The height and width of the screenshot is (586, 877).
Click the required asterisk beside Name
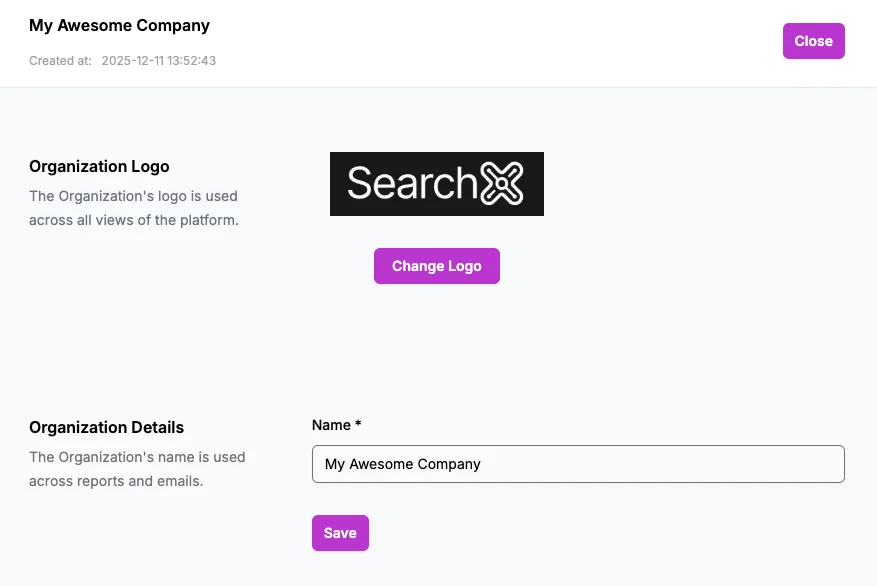[x=358, y=425]
